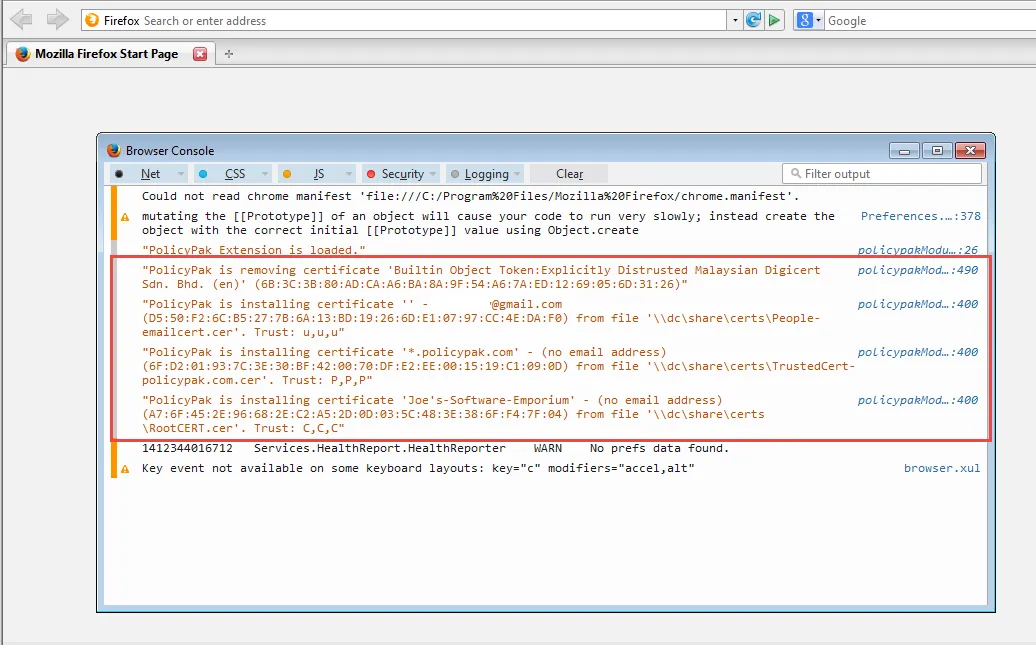Image resolution: width=1036 pixels, height=645 pixels.
Task: Select the HealthReporter 'No prefs data found' message
Action: (435, 448)
